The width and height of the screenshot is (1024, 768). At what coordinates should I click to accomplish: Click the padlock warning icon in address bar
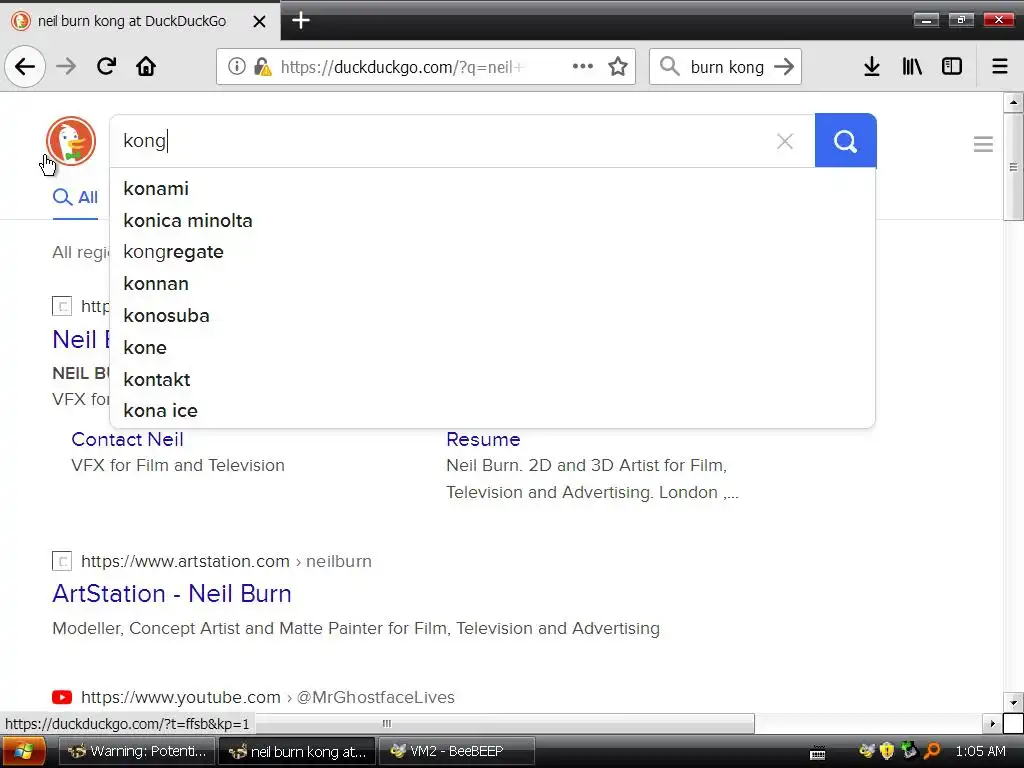click(x=263, y=66)
